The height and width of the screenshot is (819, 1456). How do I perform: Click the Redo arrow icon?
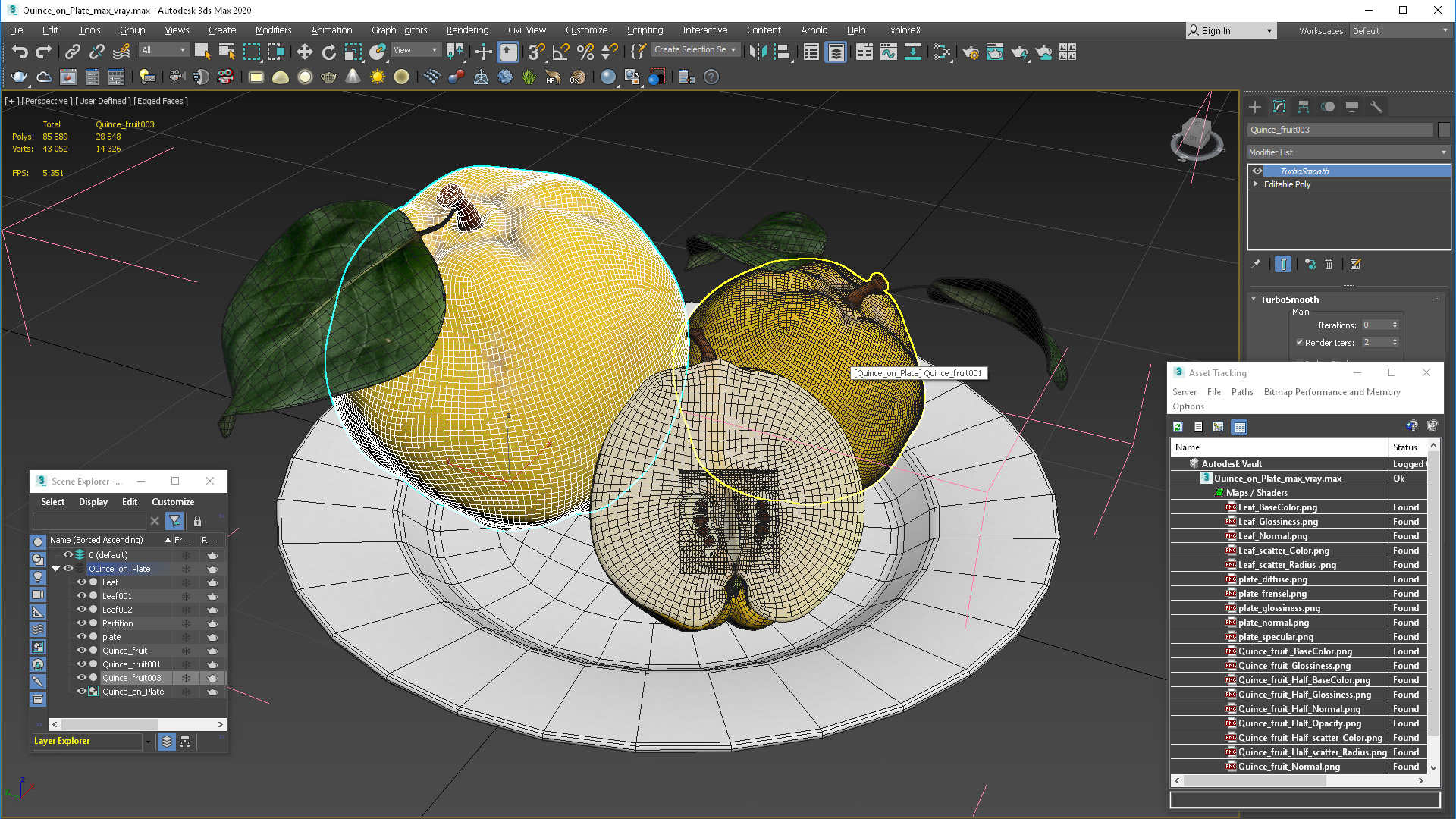pos(44,52)
